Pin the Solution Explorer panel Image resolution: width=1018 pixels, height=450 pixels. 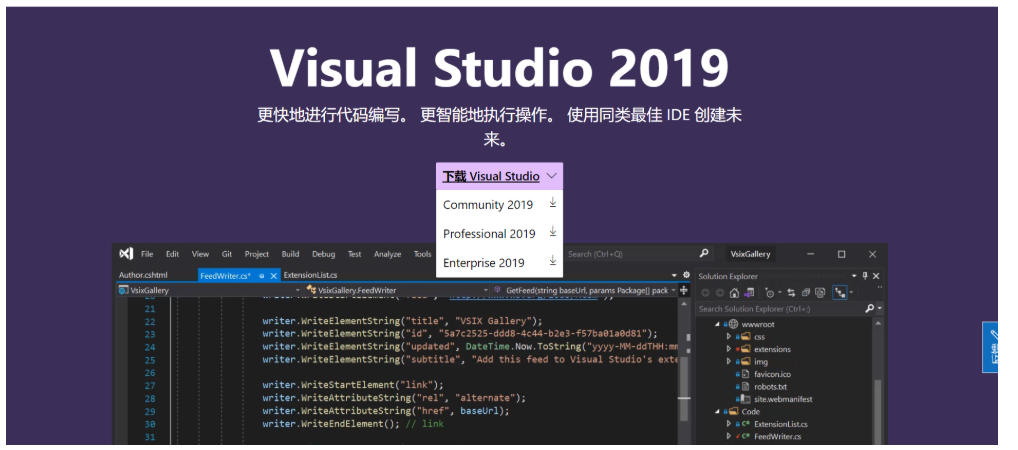pyautogui.click(x=865, y=276)
